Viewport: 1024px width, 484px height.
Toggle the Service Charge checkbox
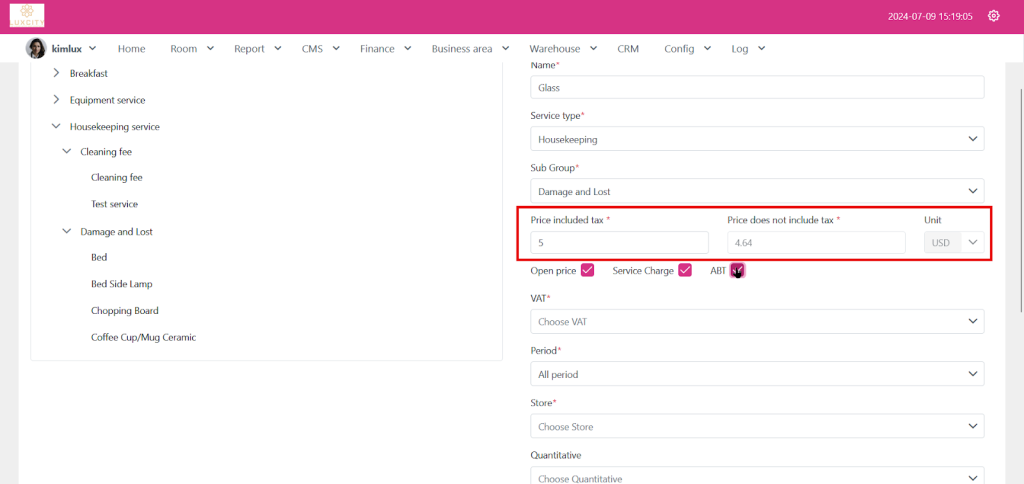(685, 270)
